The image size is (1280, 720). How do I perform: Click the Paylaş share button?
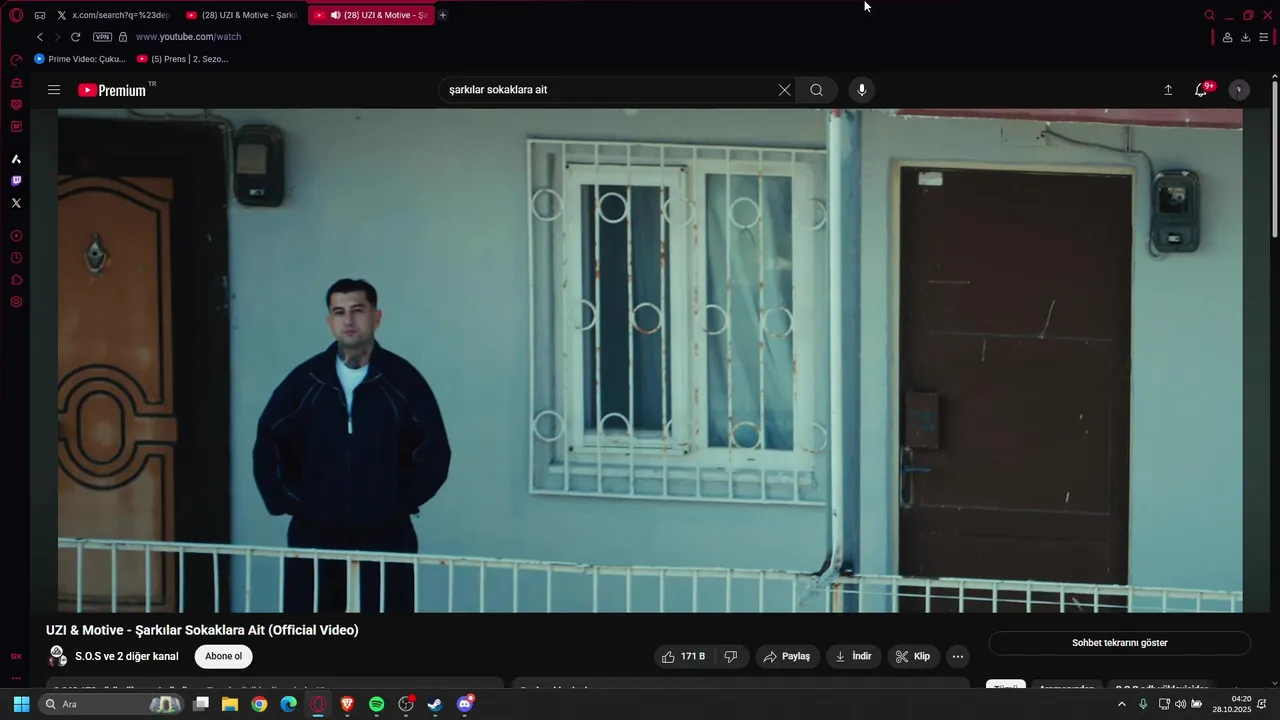(x=787, y=657)
